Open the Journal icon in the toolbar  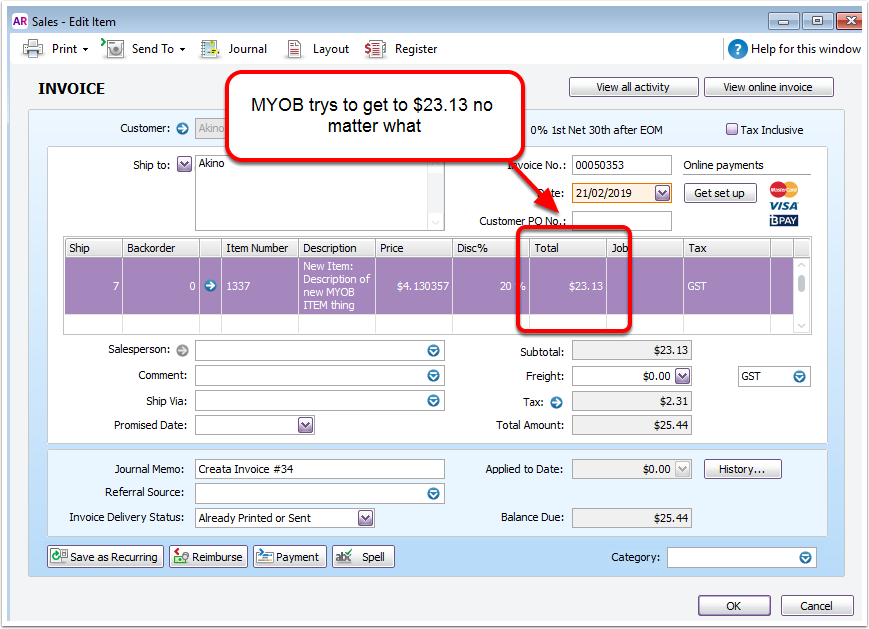[209, 49]
